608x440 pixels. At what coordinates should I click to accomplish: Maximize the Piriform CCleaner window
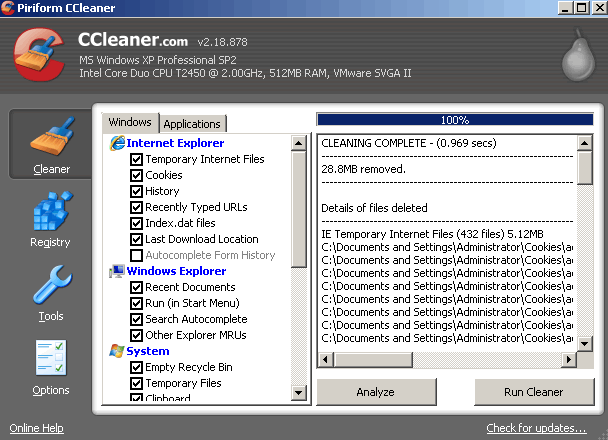point(582,8)
